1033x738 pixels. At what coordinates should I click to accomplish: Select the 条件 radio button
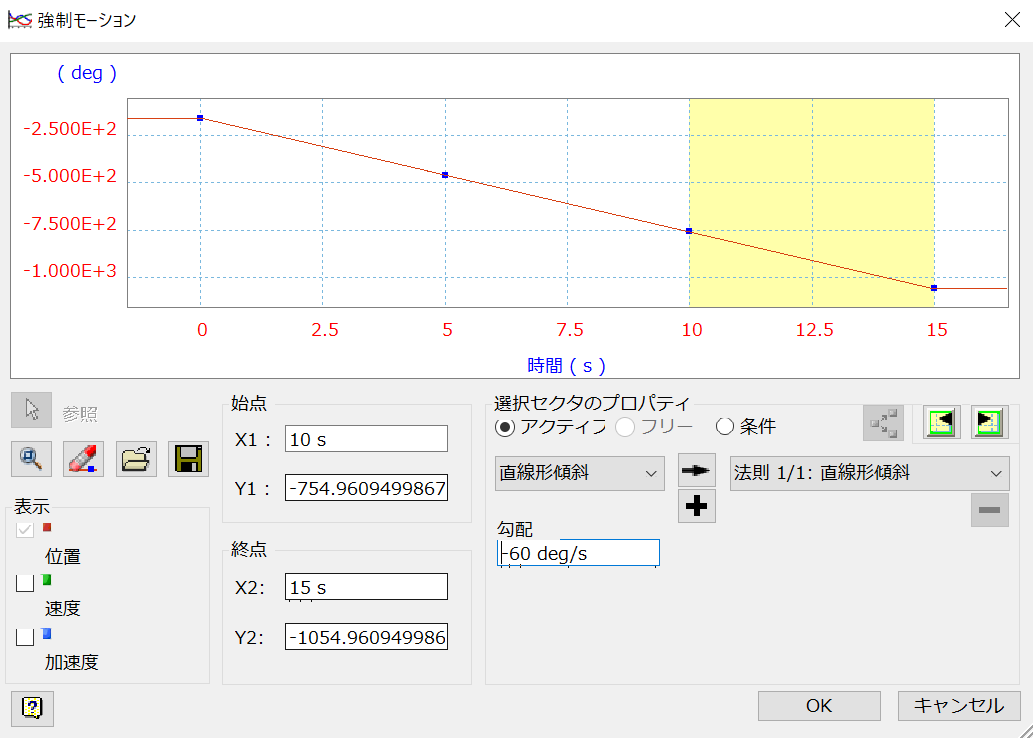click(725, 426)
